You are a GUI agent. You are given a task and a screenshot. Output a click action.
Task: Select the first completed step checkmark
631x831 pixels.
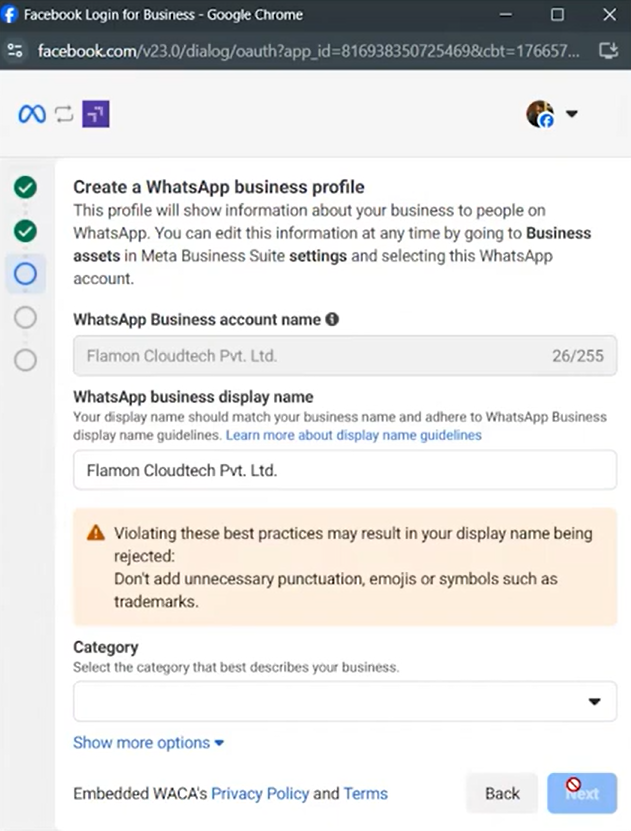pos(25,187)
